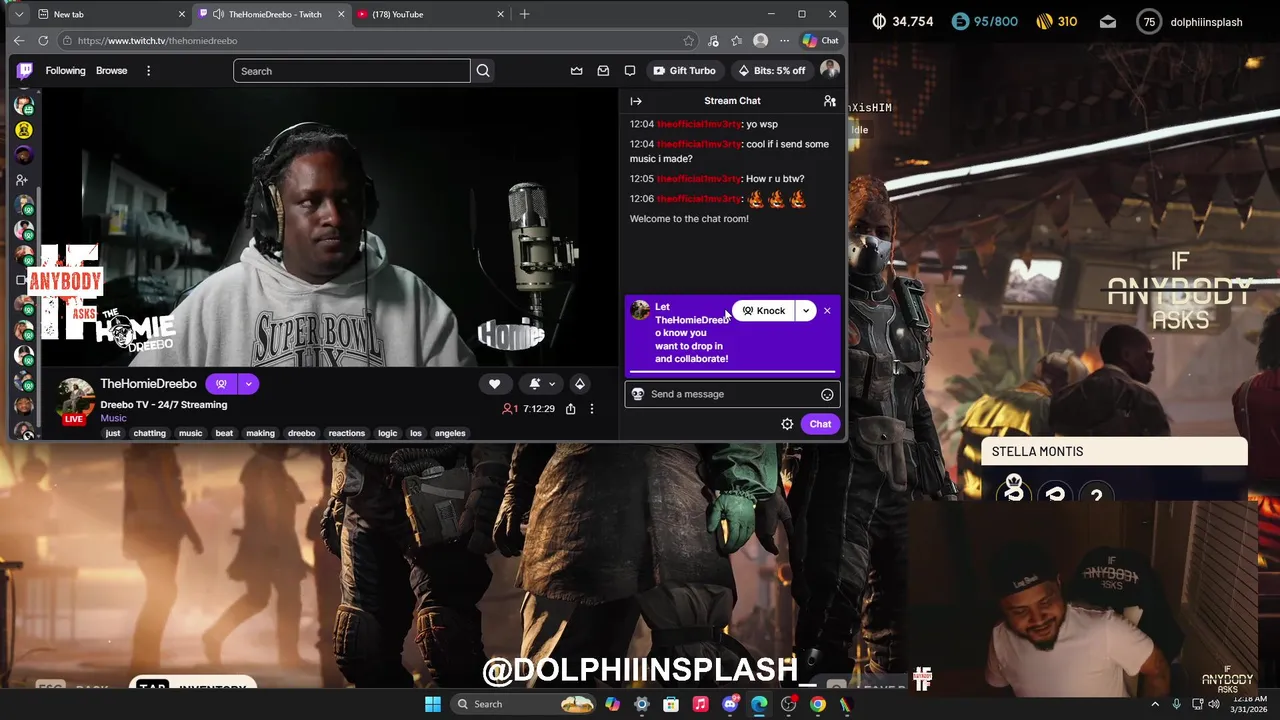Click the share stream icon
Image resolution: width=1280 pixels, height=720 pixels.
(570, 409)
